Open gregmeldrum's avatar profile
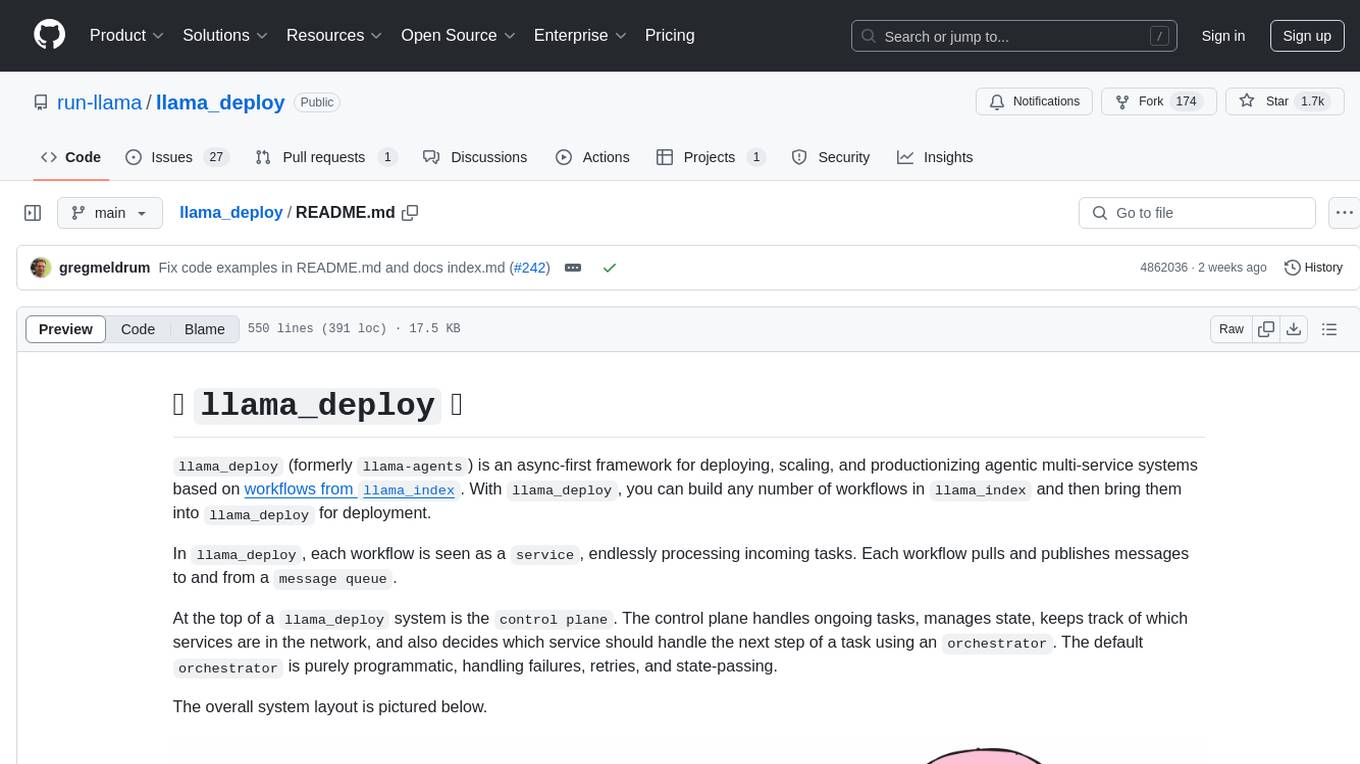Image resolution: width=1360 pixels, height=764 pixels. pyautogui.click(x=41, y=268)
